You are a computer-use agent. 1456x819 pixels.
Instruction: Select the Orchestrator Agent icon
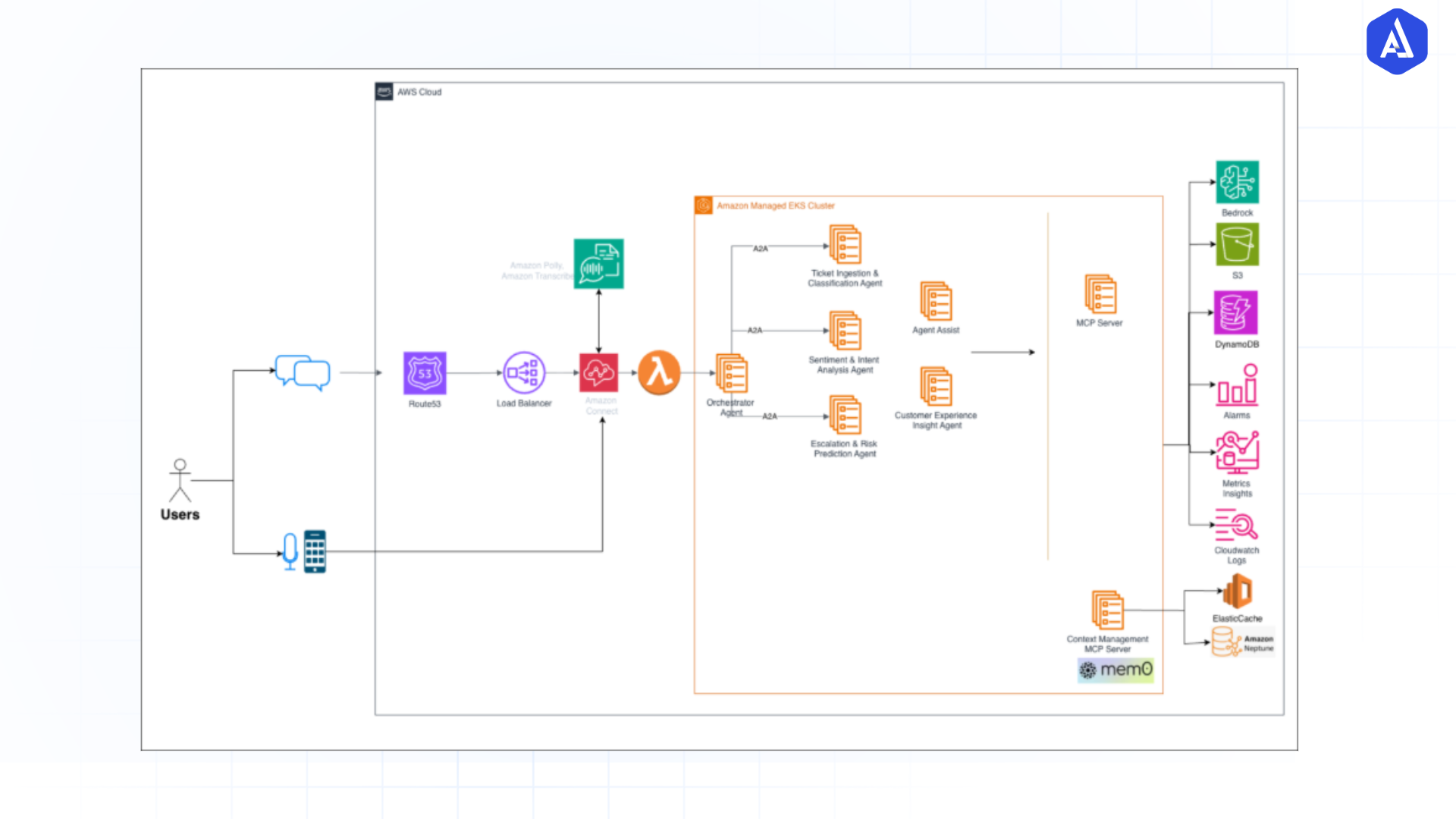[732, 374]
